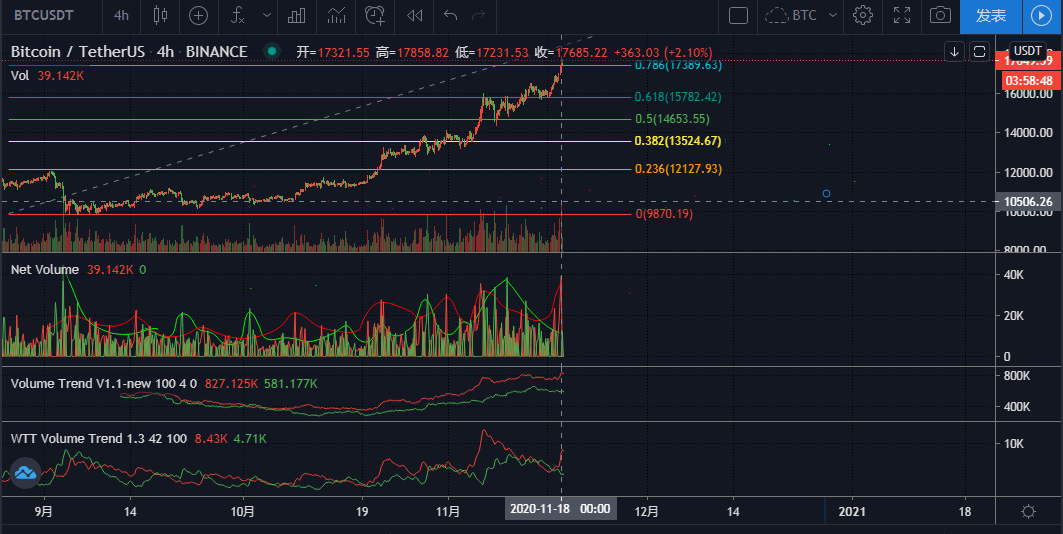
Task: Click the BTCUSDT symbol search field
Action: point(47,15)
